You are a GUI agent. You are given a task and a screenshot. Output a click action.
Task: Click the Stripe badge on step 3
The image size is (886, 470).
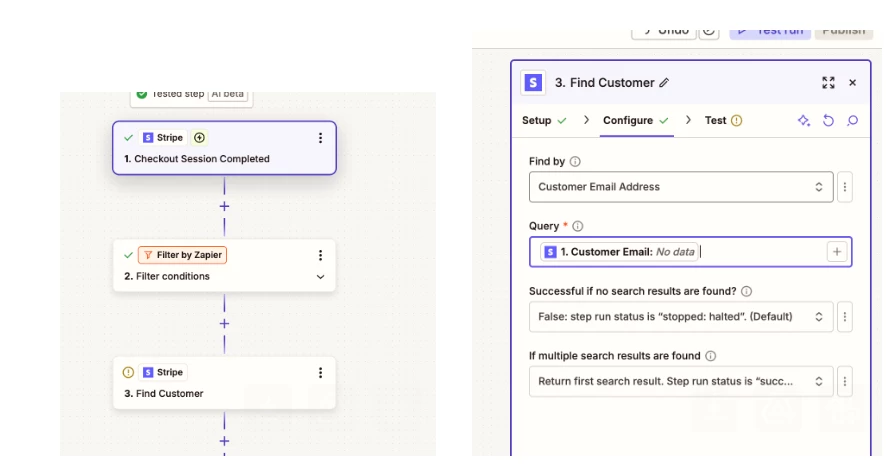click(163, 372)
